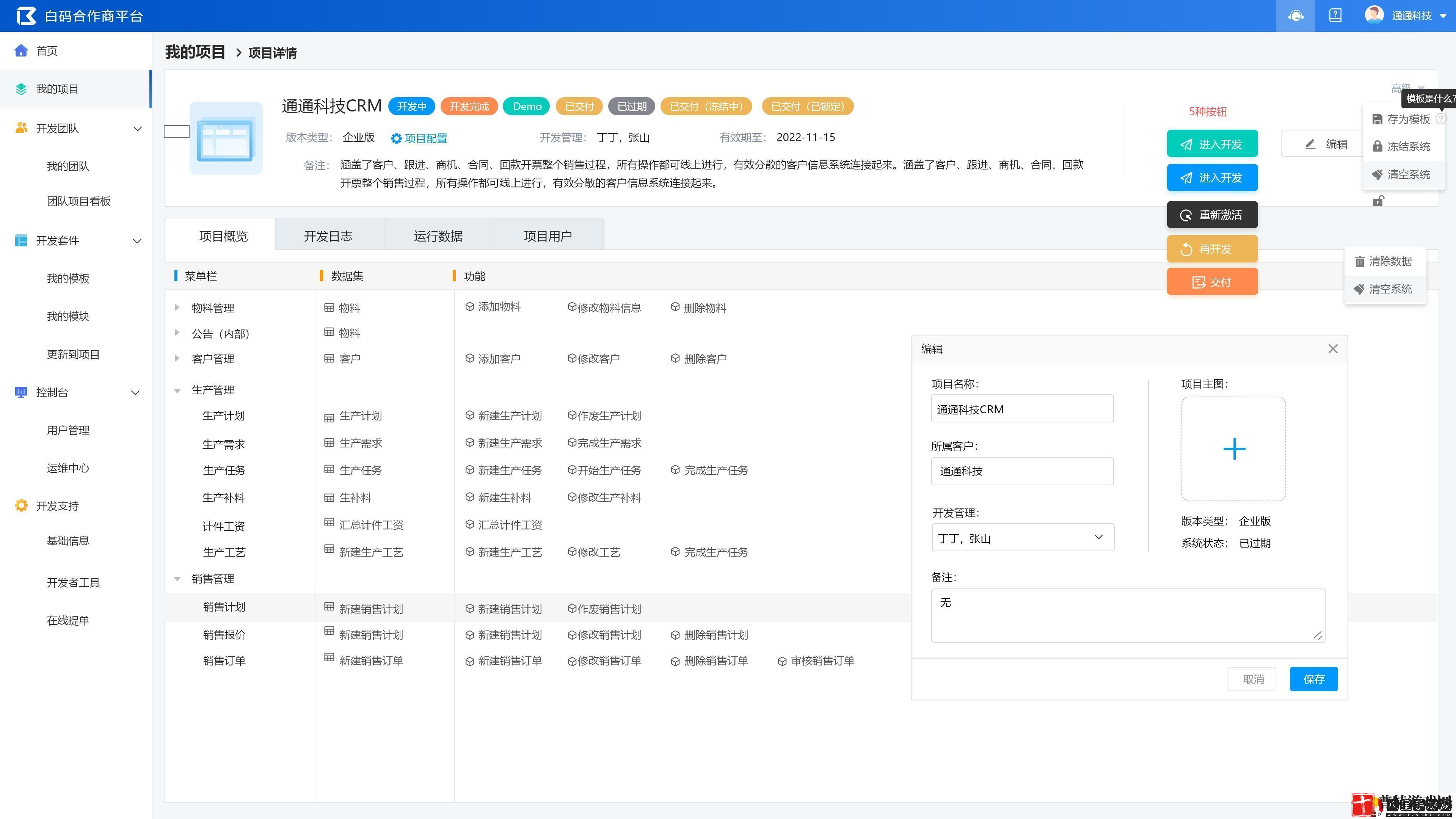Click the team icon beside 开发团队
1456x819 pixels.
click(21, 128)
